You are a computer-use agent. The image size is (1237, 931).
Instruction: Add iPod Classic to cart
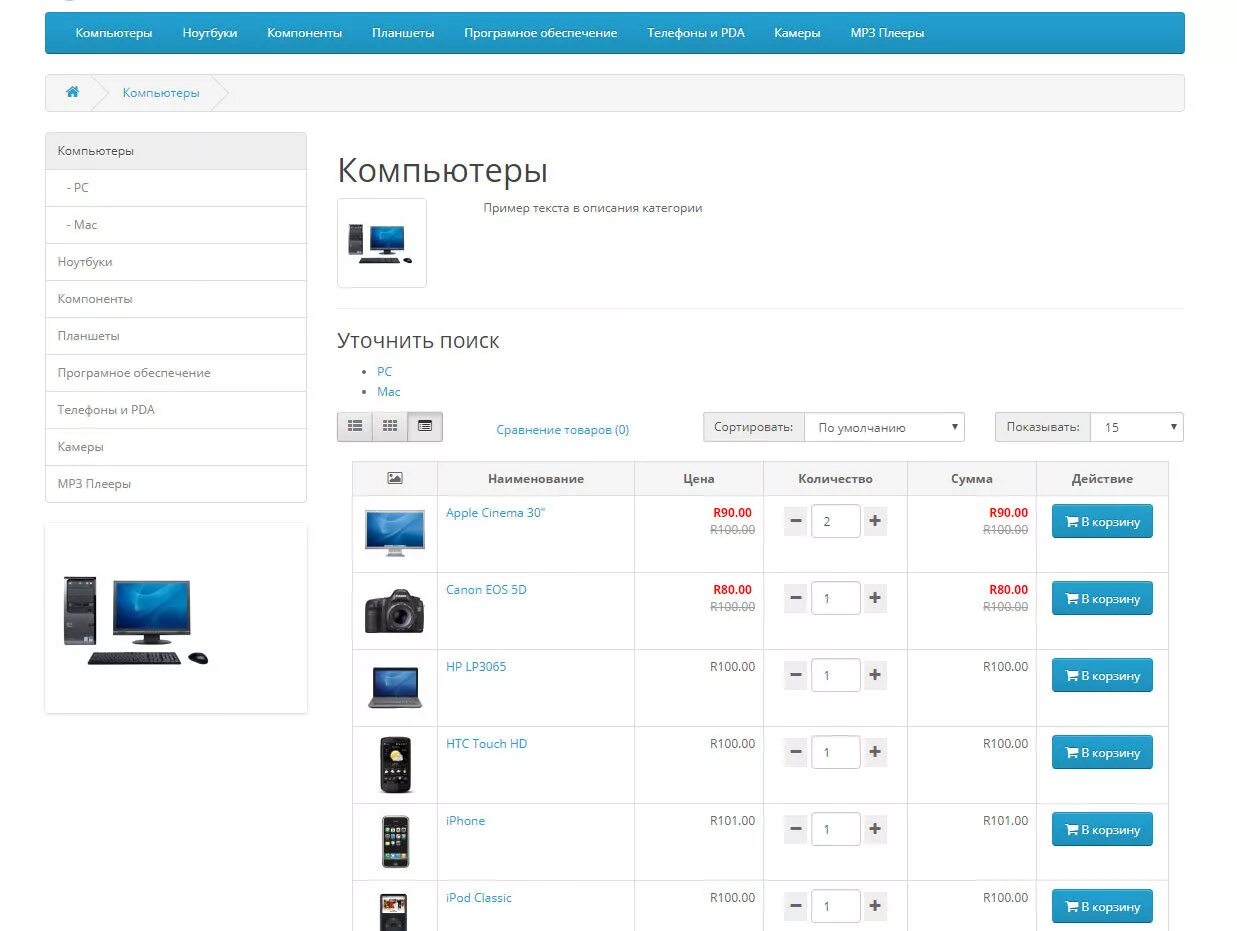tap(1102, 906)
